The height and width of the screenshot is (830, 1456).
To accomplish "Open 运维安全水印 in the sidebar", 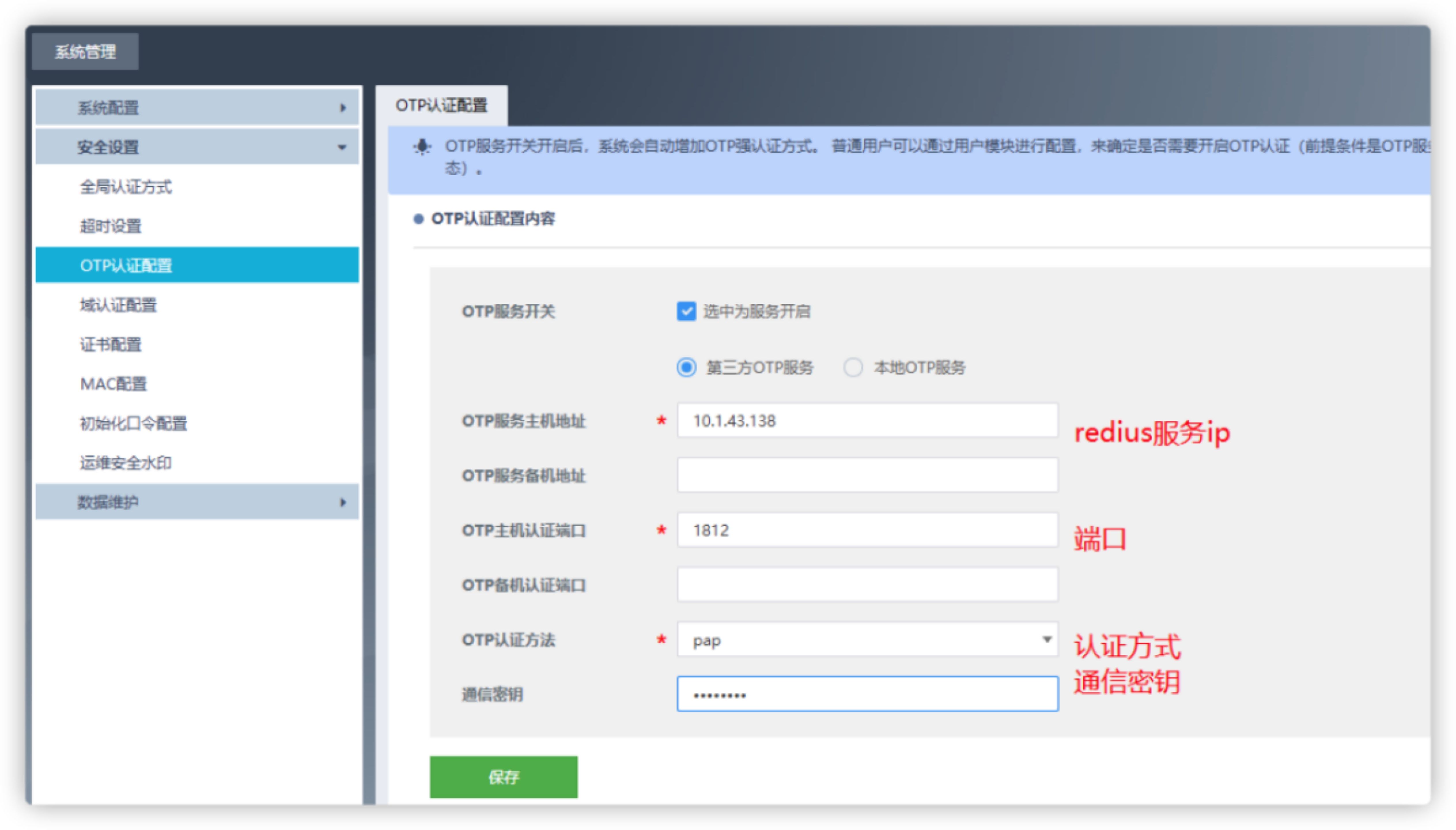I will 126,463.
